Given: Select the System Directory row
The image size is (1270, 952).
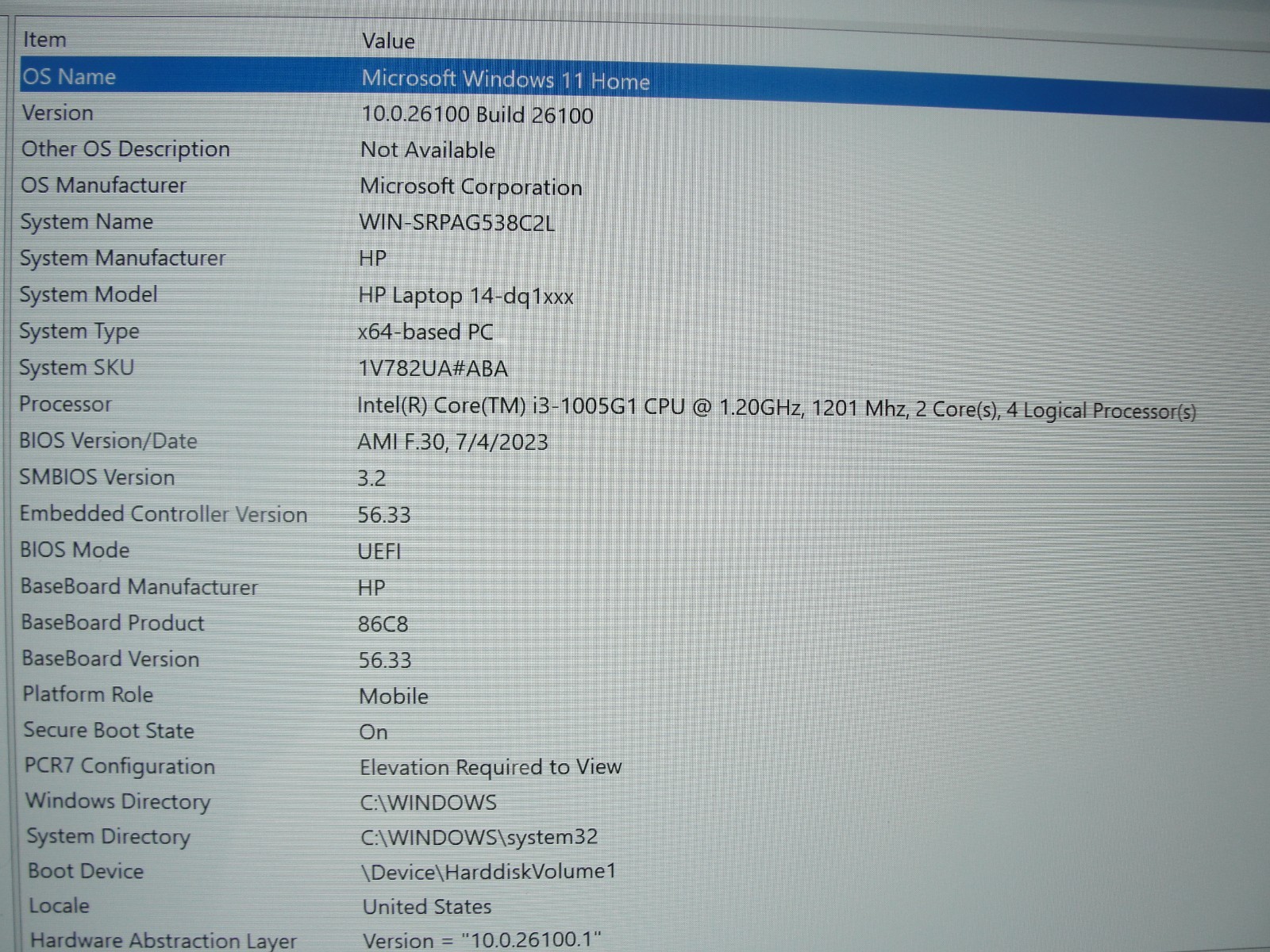Looking at the screenshot, I should (109, 837).
